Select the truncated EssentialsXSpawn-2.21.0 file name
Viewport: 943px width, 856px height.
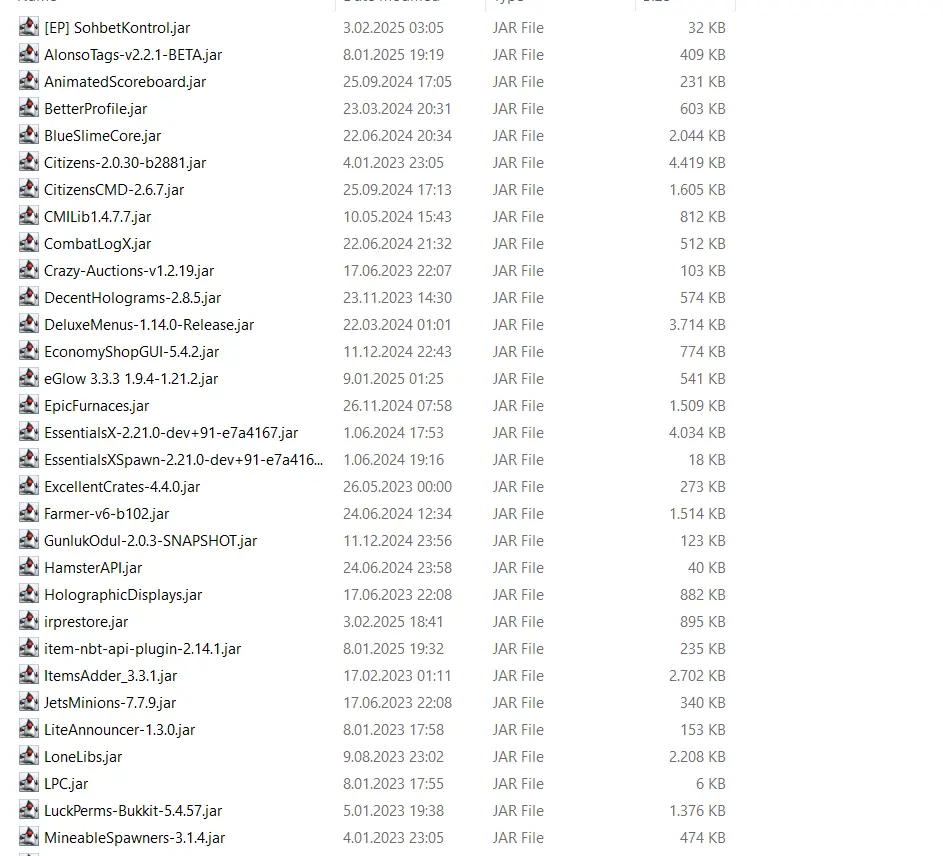coord(183,460)
